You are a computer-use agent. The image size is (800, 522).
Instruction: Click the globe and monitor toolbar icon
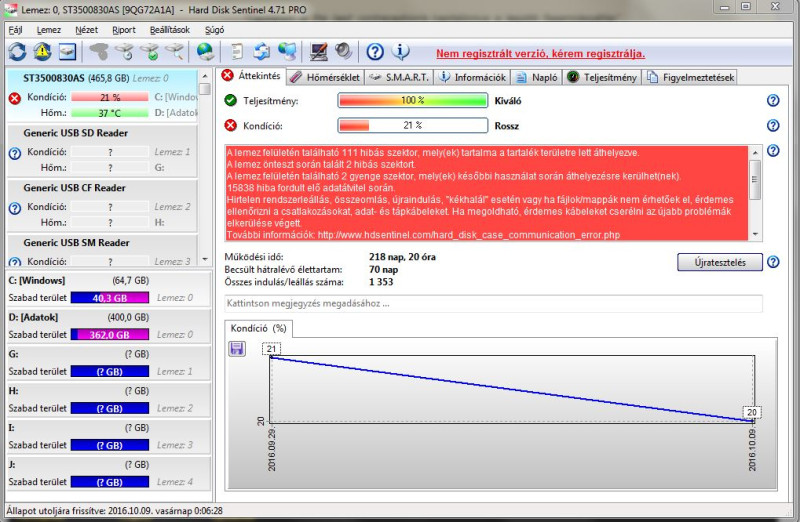click(x=287, y=52)
